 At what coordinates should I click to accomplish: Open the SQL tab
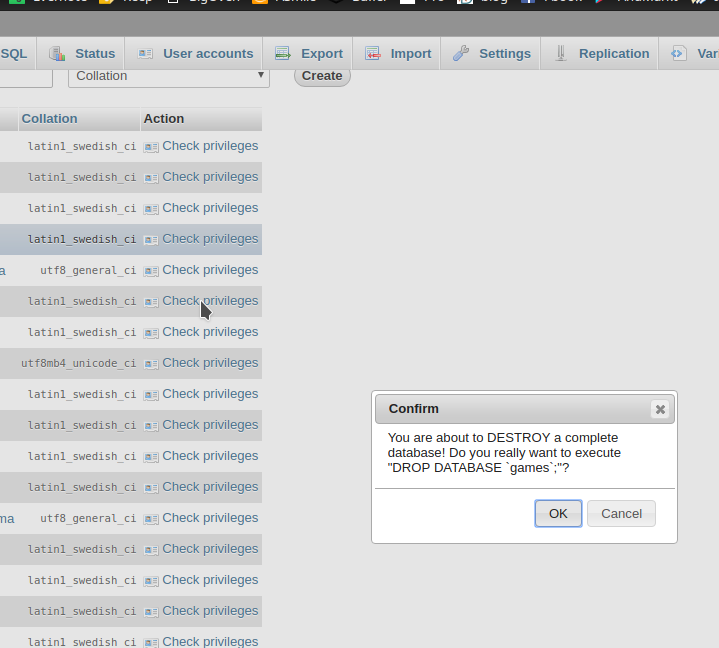pyautogui.click(x=14, y=54)
